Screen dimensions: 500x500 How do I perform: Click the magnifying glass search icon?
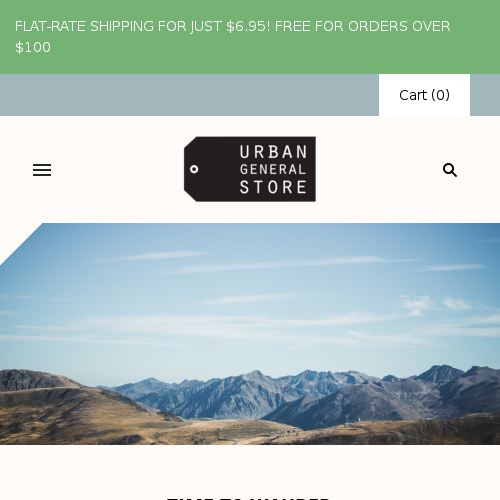pyautogui.click(x=450, y=170)
